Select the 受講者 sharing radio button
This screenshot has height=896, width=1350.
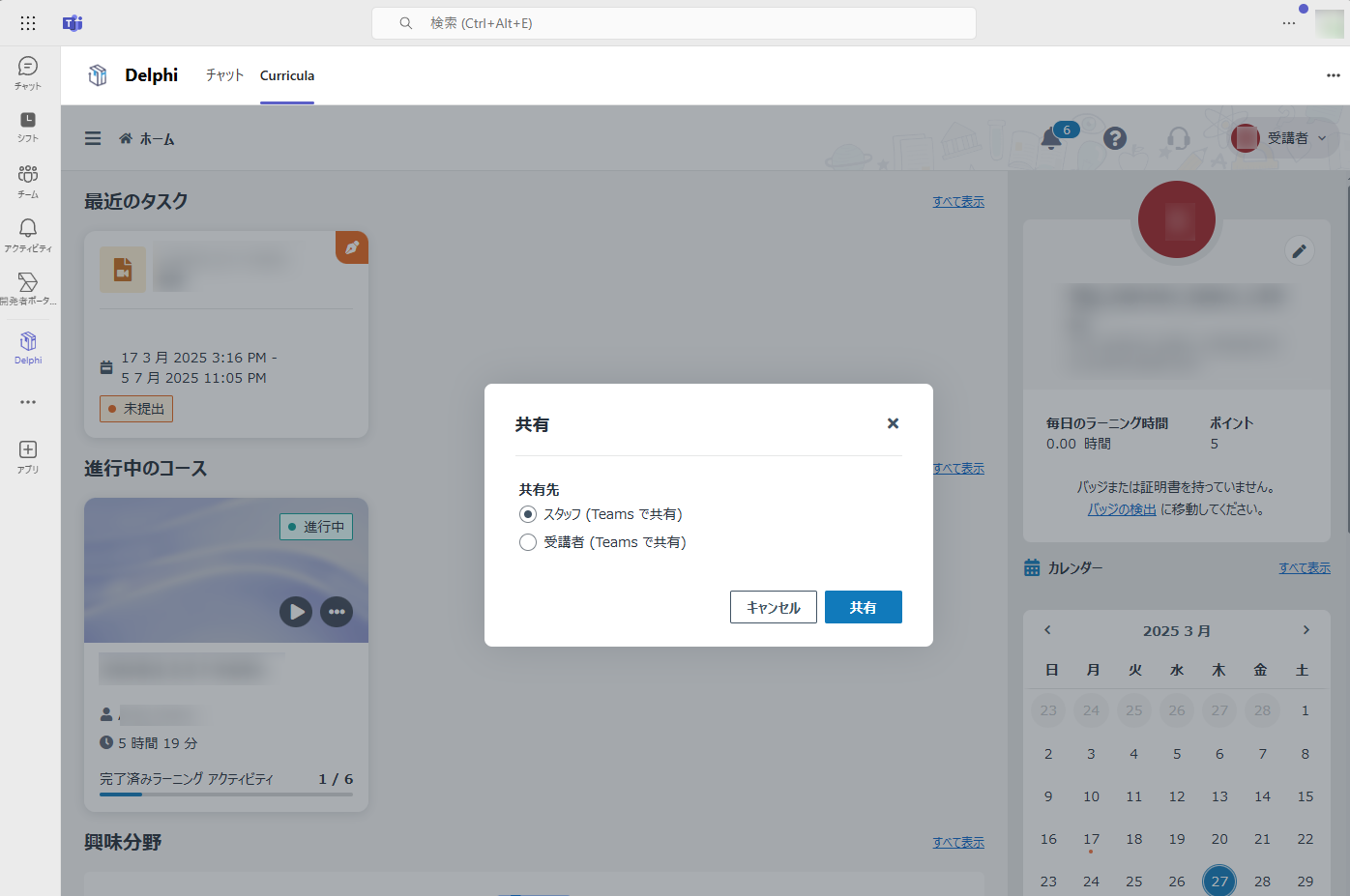click(527, 541)
